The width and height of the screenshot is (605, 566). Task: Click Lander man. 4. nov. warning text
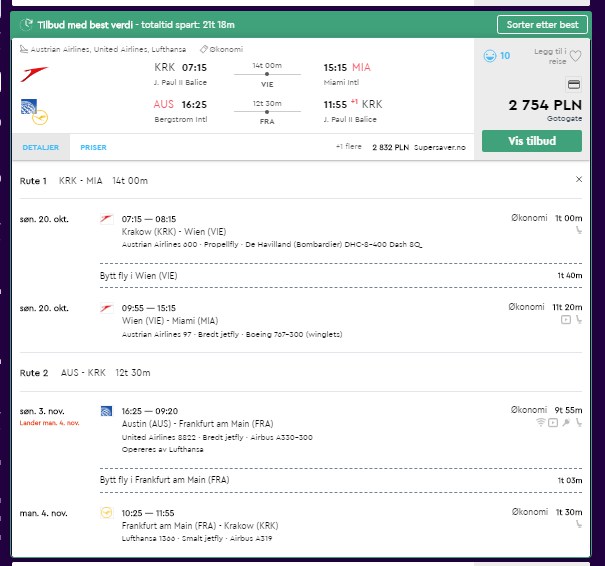coord(49,423)
